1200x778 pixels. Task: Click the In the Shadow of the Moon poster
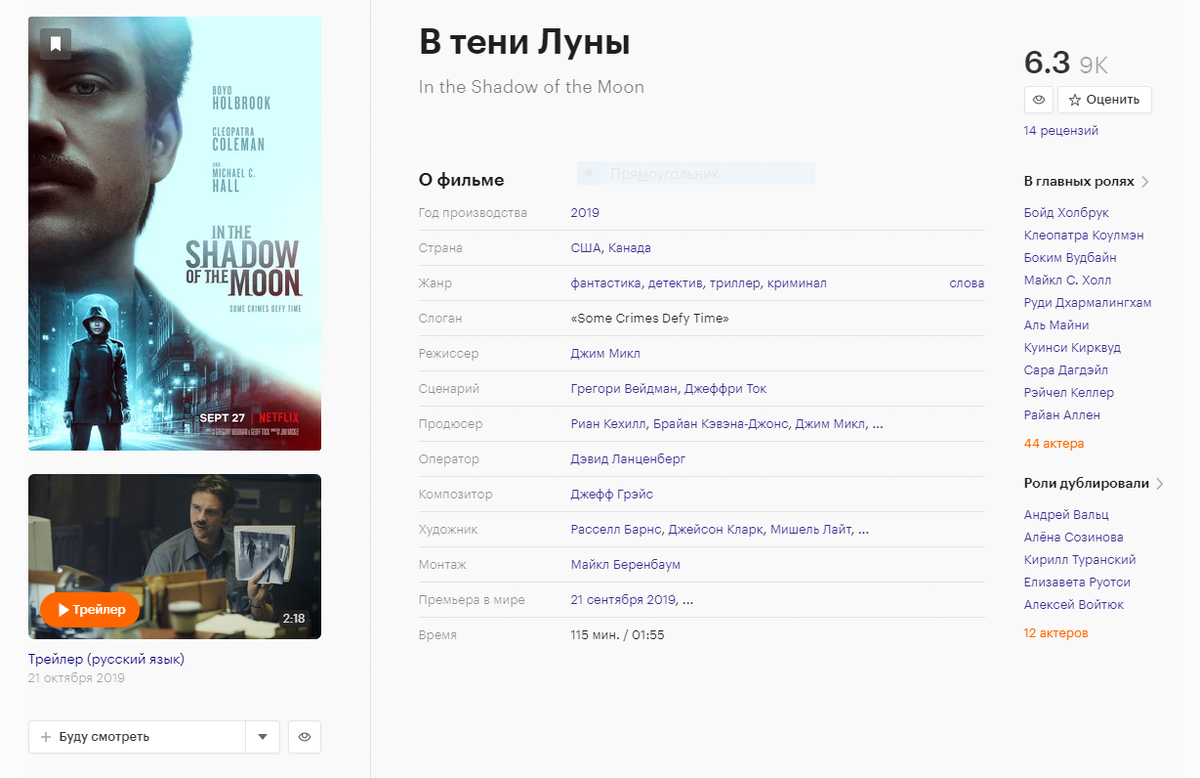point(175,234)
